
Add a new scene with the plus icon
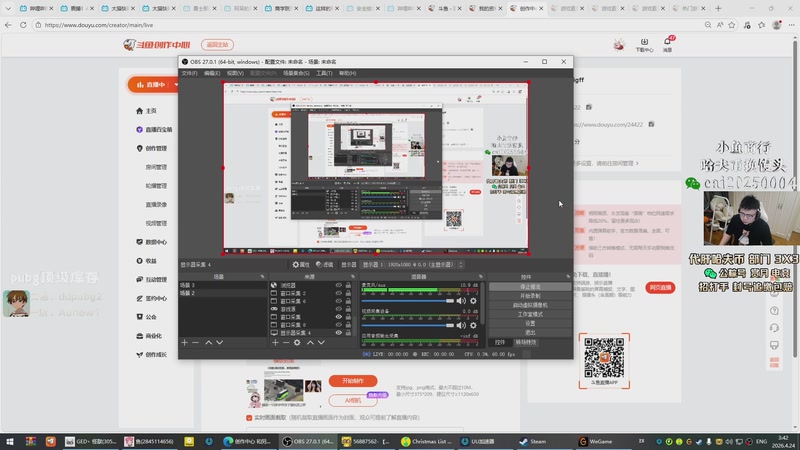coord(185,343)
